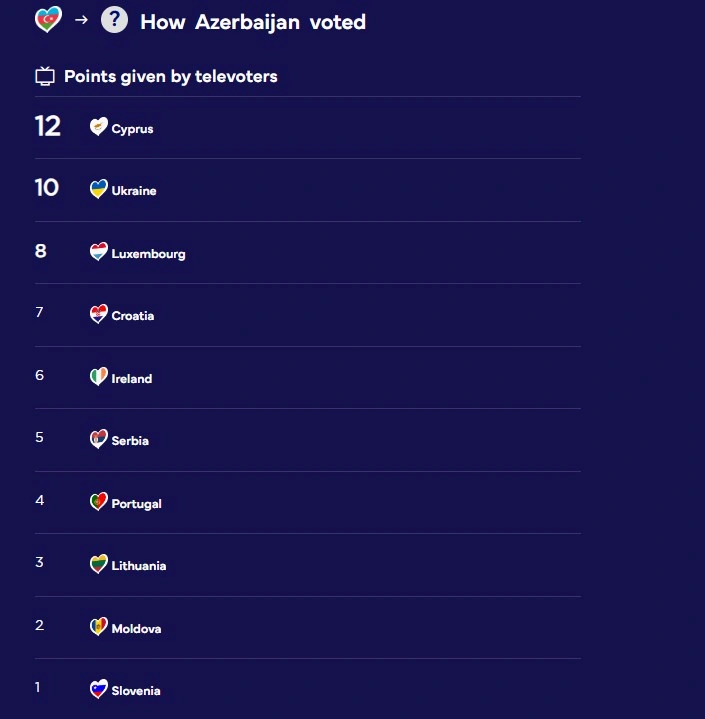Click the question mark circle icon
The height and width of the screenshot is (719, 705).
115,20
